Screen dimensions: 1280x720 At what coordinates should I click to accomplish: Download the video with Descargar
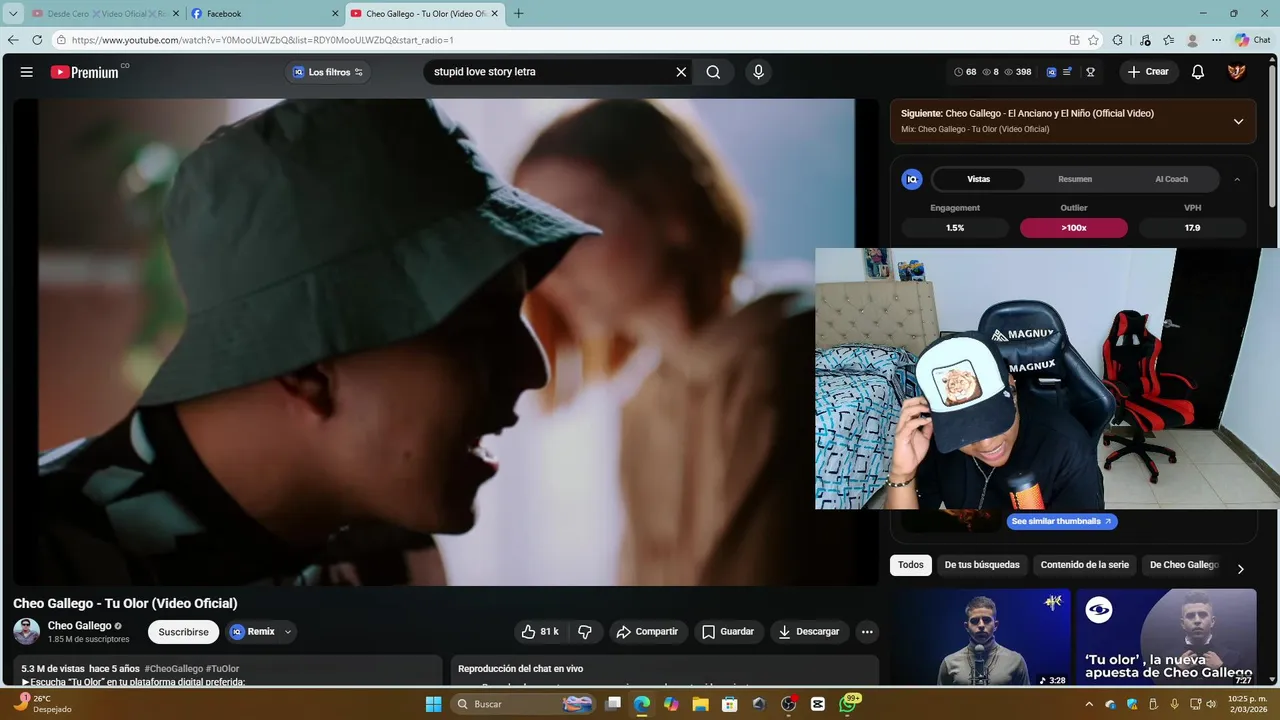click(809, 632)
